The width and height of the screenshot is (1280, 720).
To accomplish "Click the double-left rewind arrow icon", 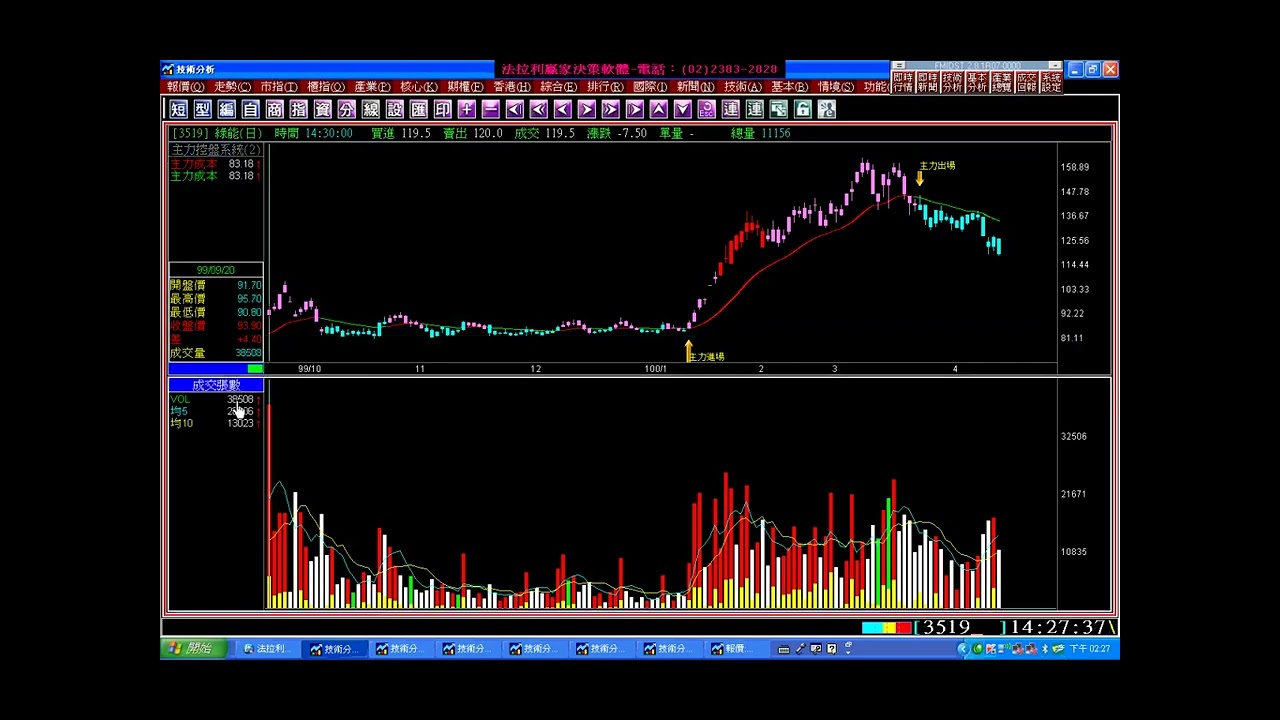I will (x=538, y=110).
